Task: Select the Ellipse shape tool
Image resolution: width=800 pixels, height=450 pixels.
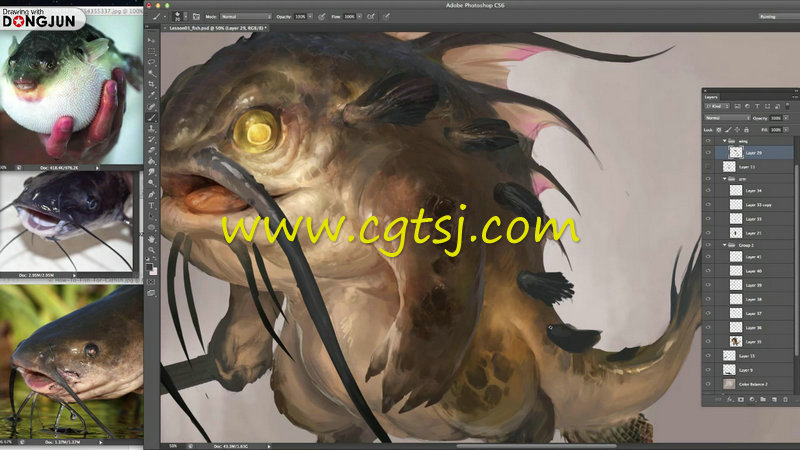Action: pos(152,228)
